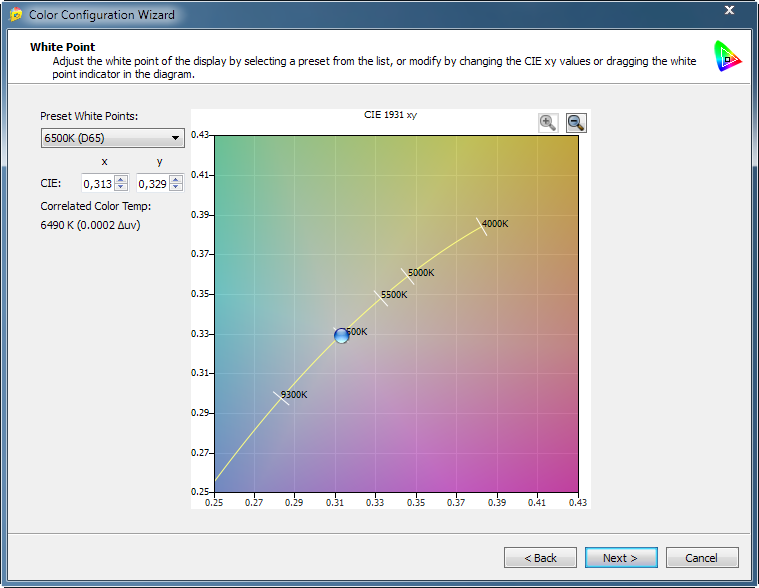This screenshot has width=759, height=588.
Task: Click the 5500K marker on the curve
Action: [x=381, y=298]
